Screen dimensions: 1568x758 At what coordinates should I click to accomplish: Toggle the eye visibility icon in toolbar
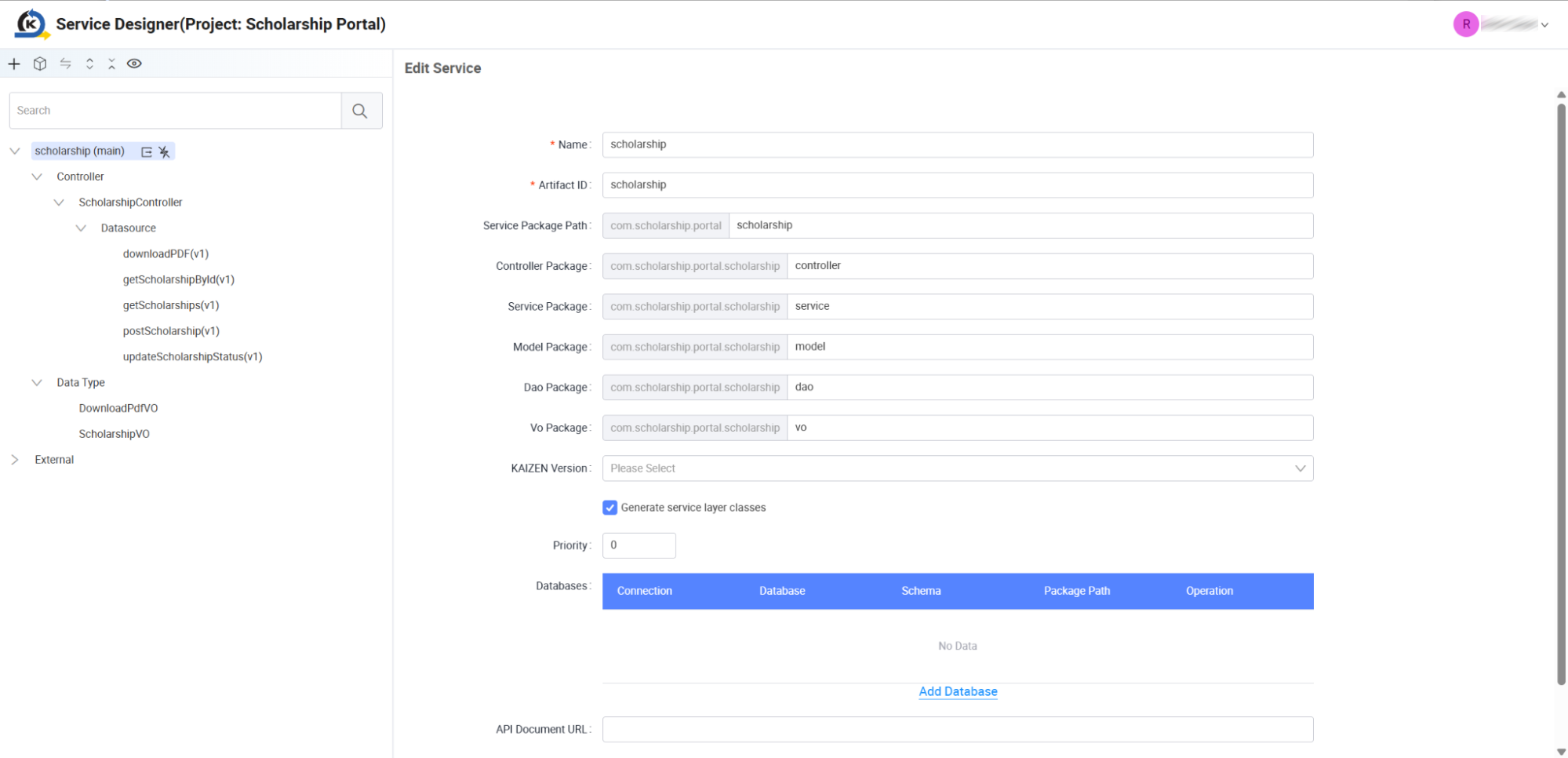point(134,64)
